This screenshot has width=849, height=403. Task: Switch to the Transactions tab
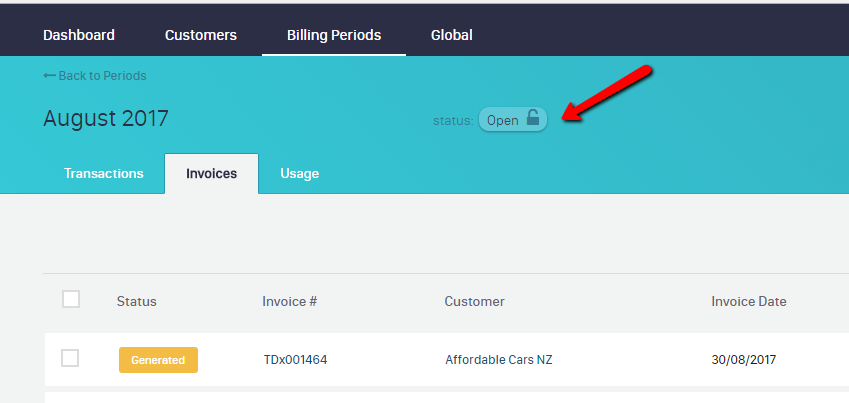104,173
